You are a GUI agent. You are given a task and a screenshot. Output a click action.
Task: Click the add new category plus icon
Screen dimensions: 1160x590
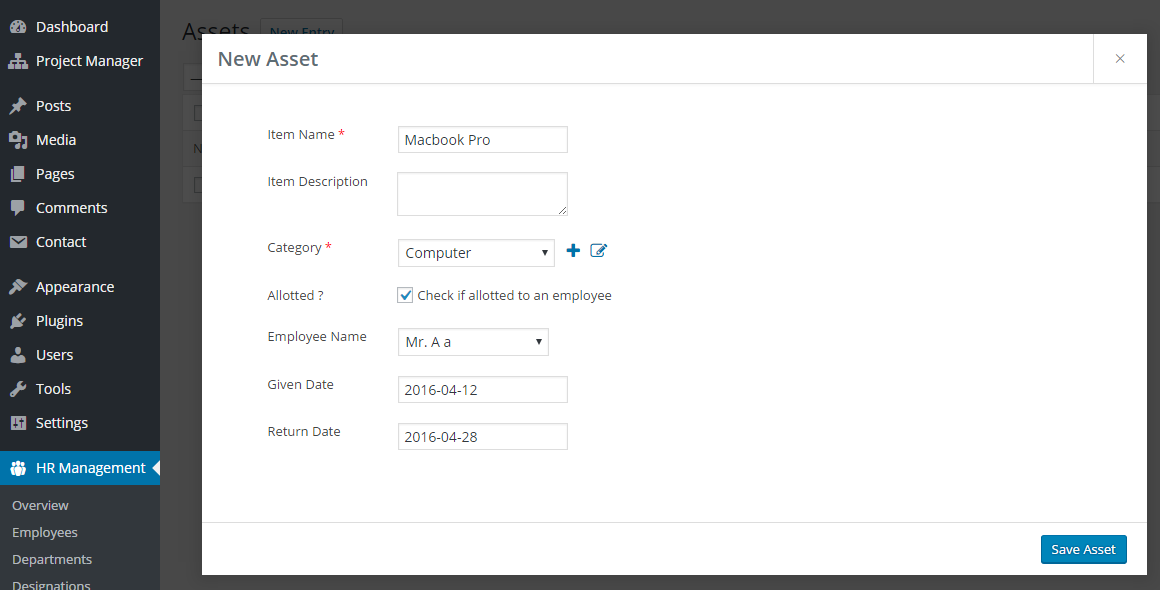point(572,250)
